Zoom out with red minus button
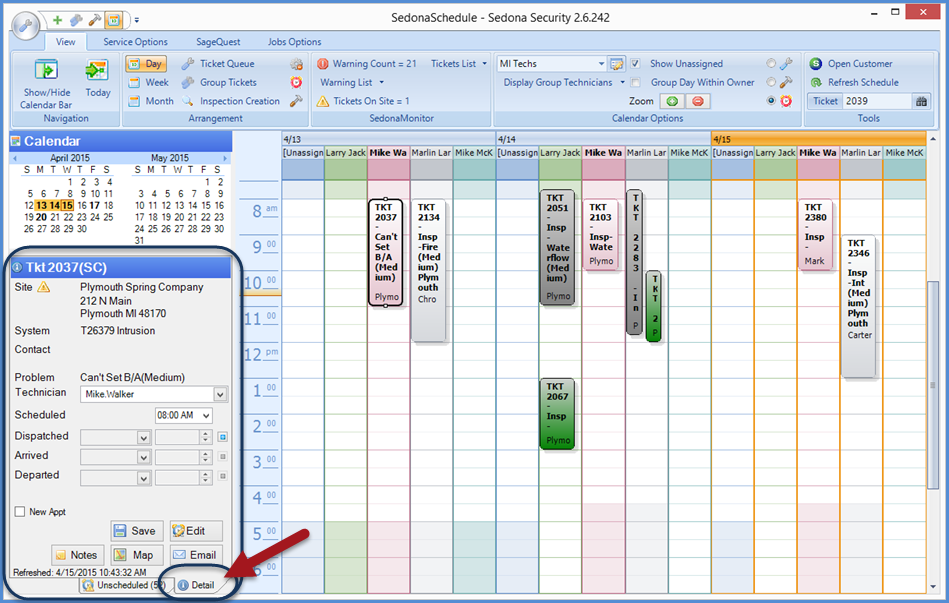This screenshot has height=603, width=949. [x=697, y=101]
